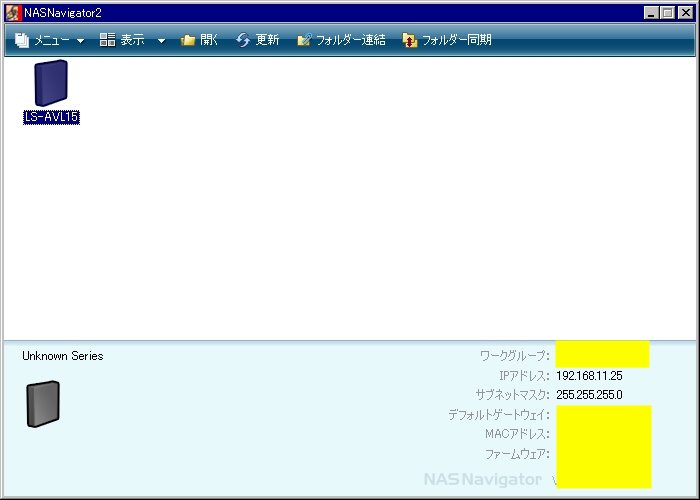Click the Unknown Series heading text
700x500 pixels.
pyautogui.click(x=62, y=356)
